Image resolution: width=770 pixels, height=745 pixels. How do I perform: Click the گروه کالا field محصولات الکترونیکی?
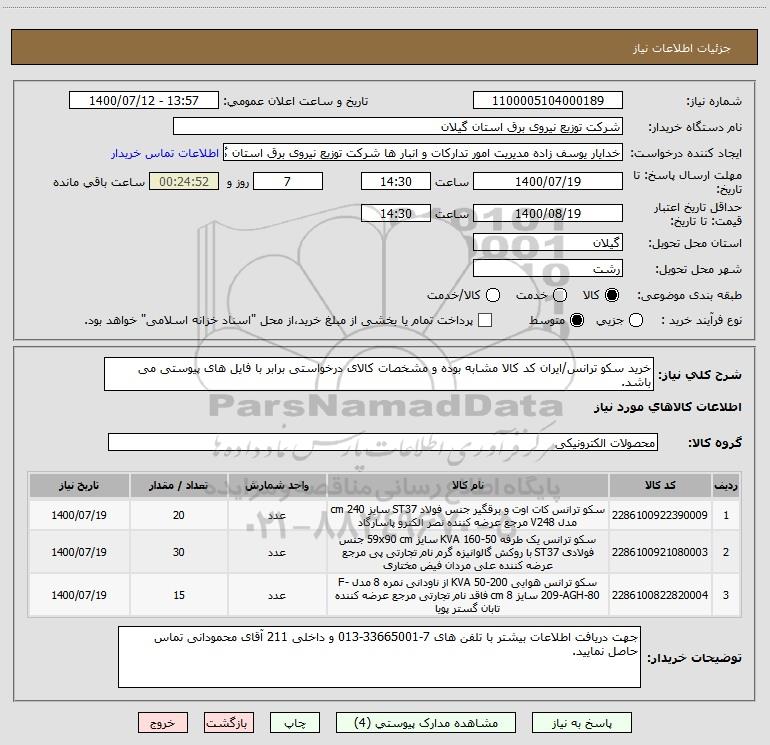point(383,442)
